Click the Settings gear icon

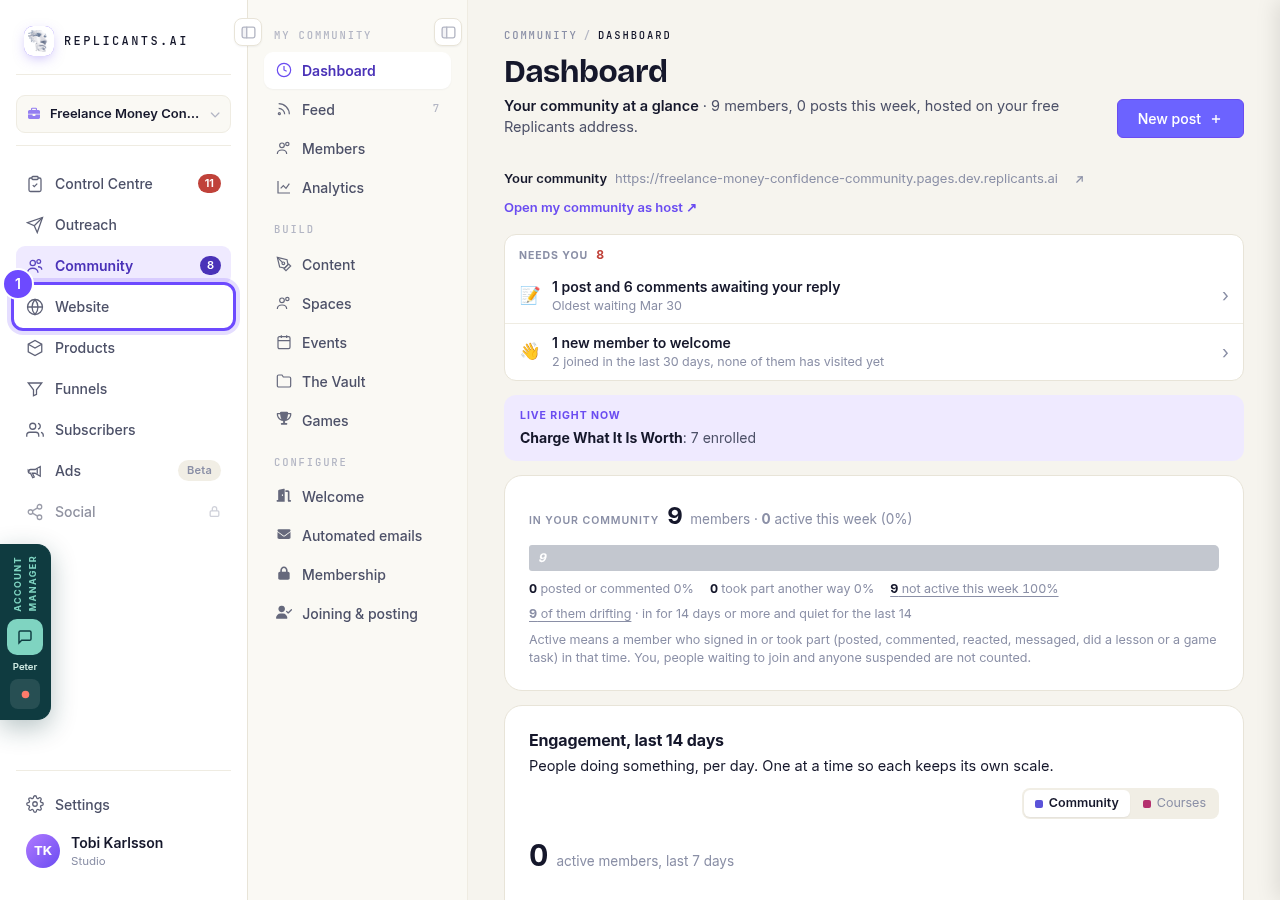click(35, 804)
